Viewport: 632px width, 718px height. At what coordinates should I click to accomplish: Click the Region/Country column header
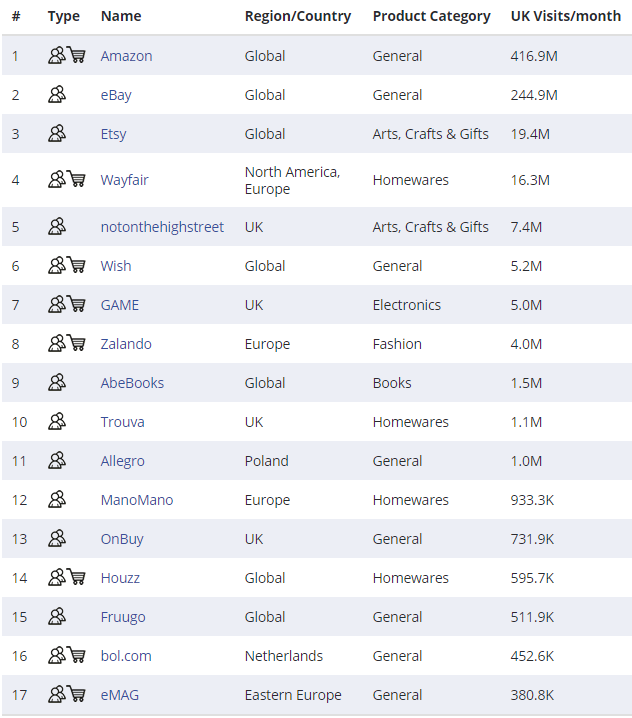[x=298, y=16]
